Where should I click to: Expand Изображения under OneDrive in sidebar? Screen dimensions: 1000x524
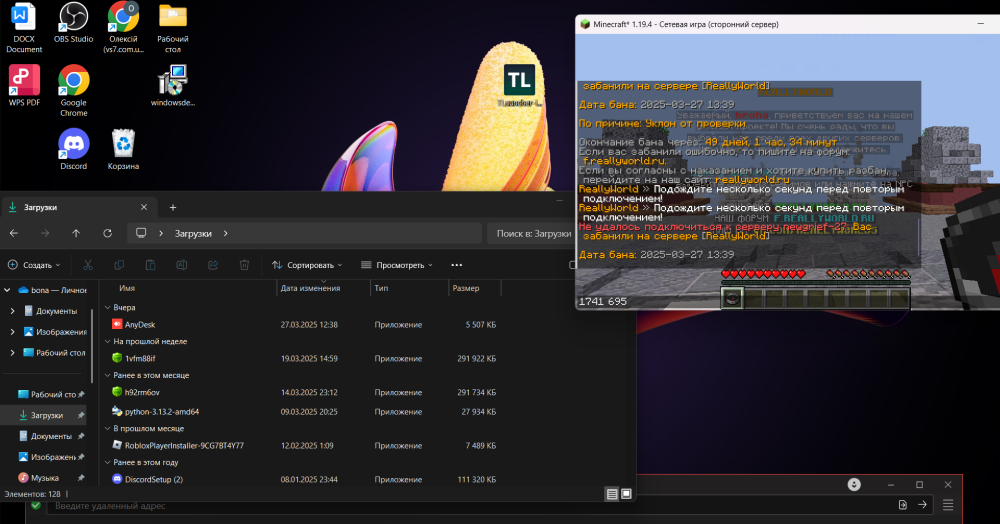click(x=12, y=332)
